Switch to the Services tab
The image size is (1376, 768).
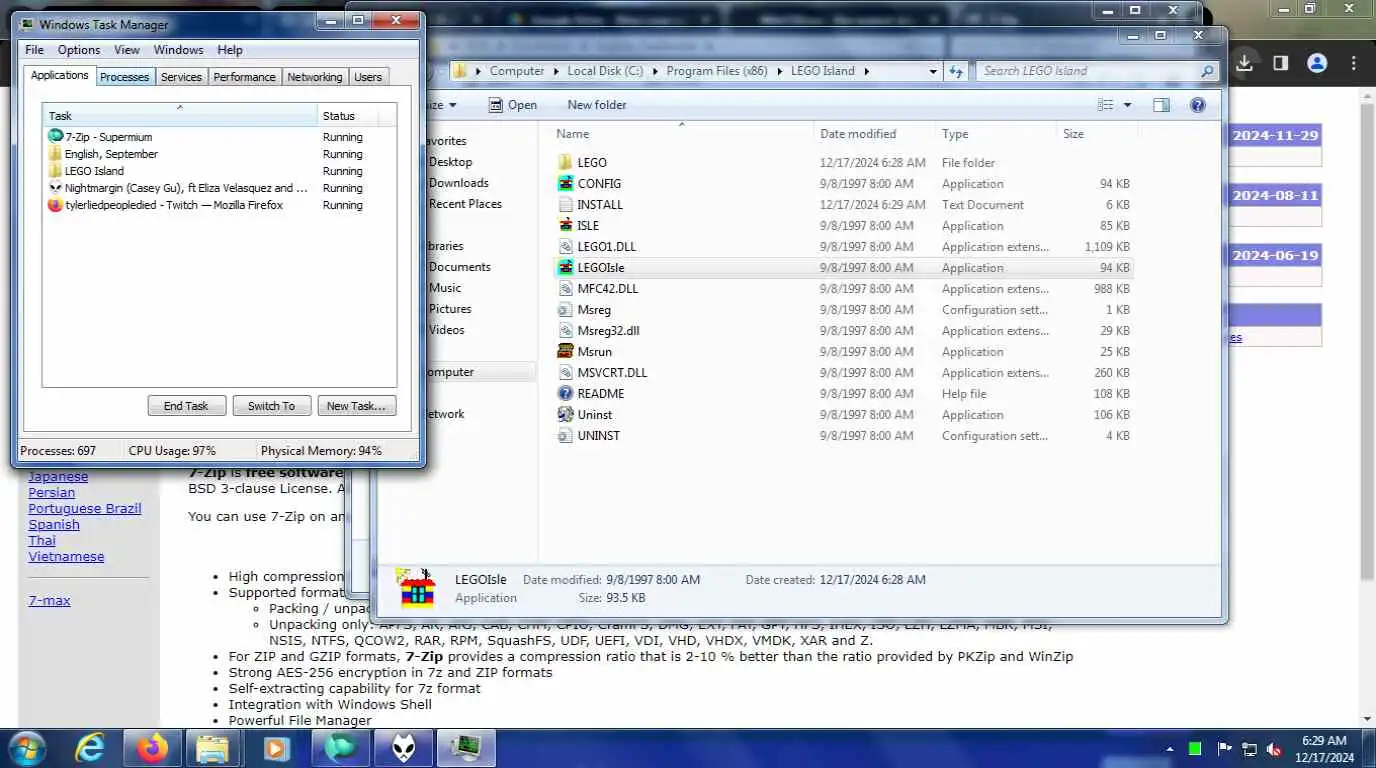[181, 77]
